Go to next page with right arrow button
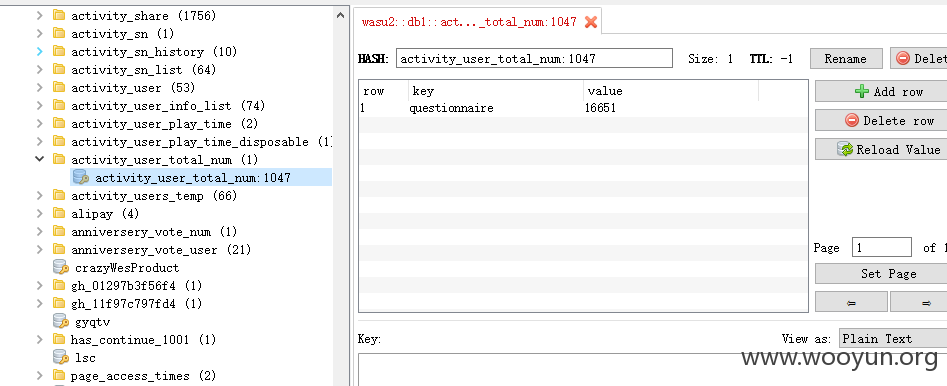The height and width of the screenshot is (386, 947). pyautogui.click(x=919, y=302)
